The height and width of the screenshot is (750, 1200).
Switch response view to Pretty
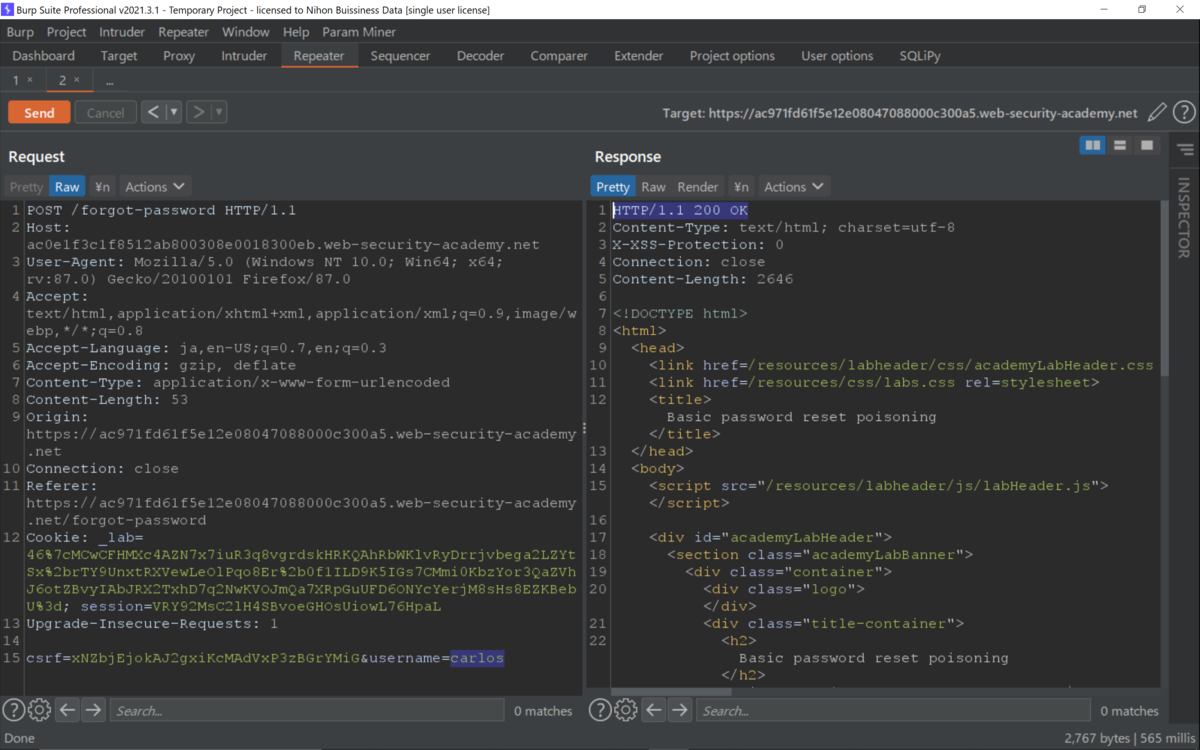pos(613,187)
